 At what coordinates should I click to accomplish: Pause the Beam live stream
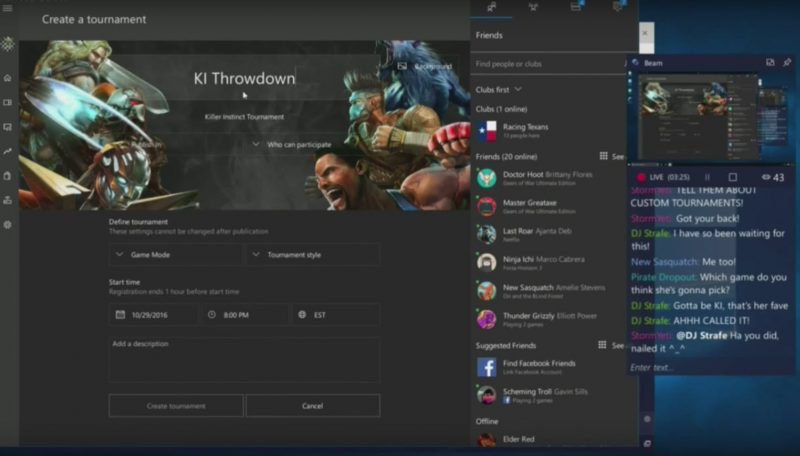(707, 177)
